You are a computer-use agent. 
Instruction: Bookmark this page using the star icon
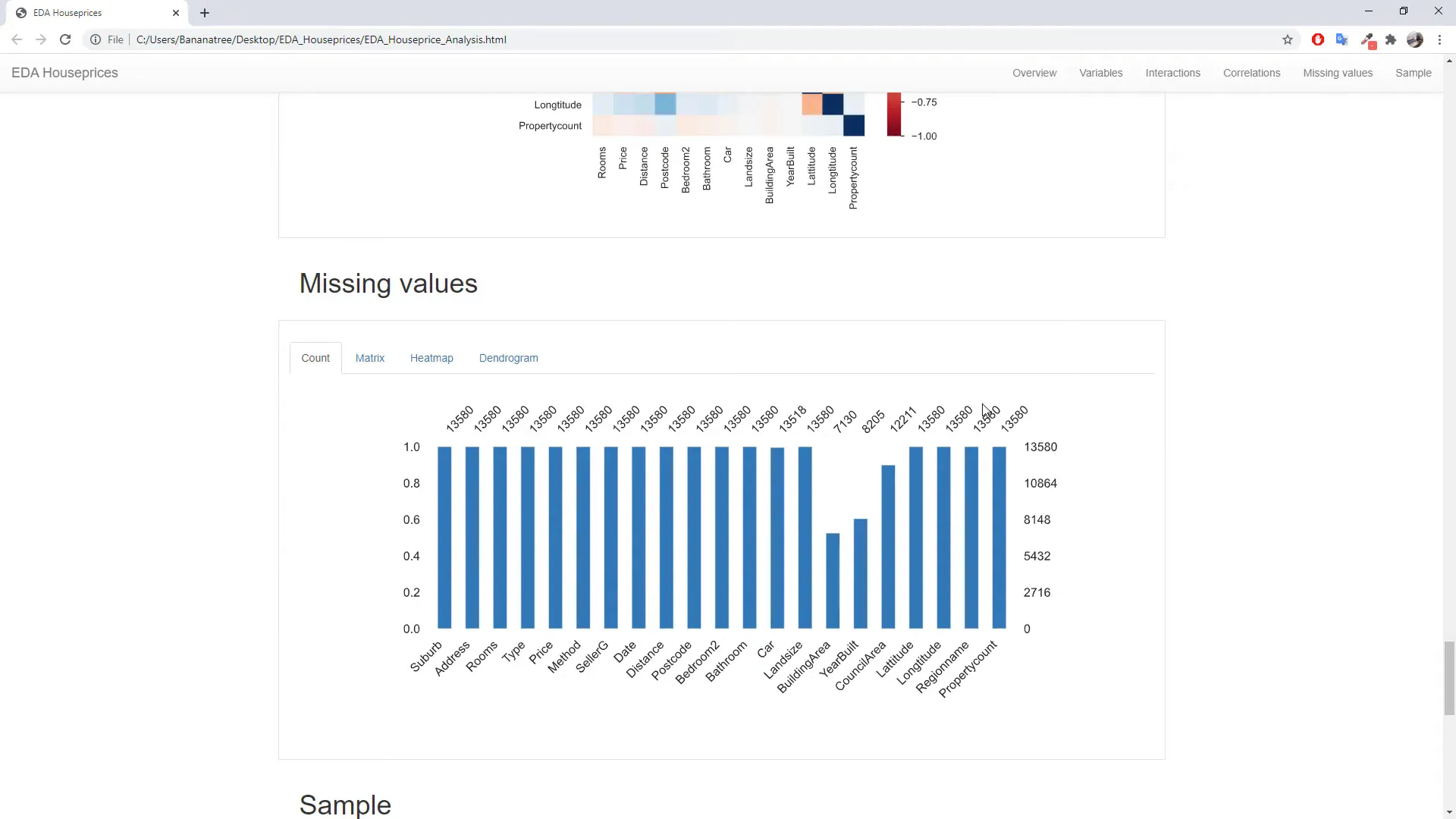(x=1288, y=39)
